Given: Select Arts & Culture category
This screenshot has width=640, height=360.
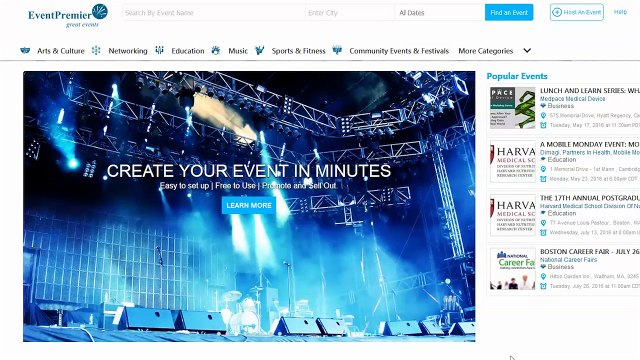Looking at the screenshot, I should 61,51.
